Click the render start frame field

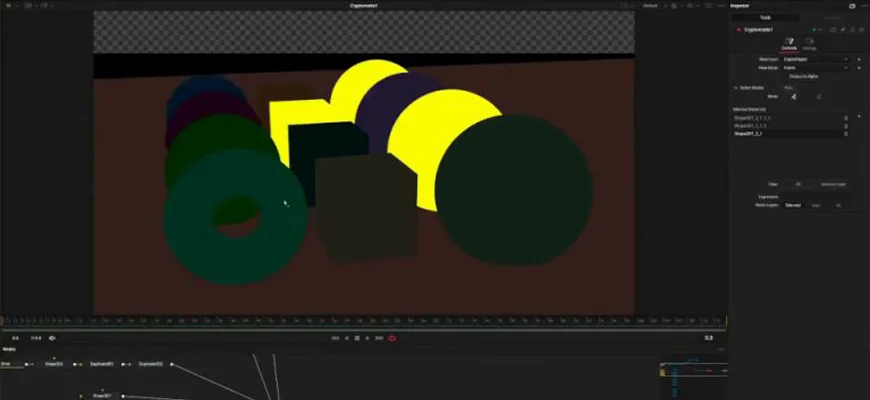[16, 338]
